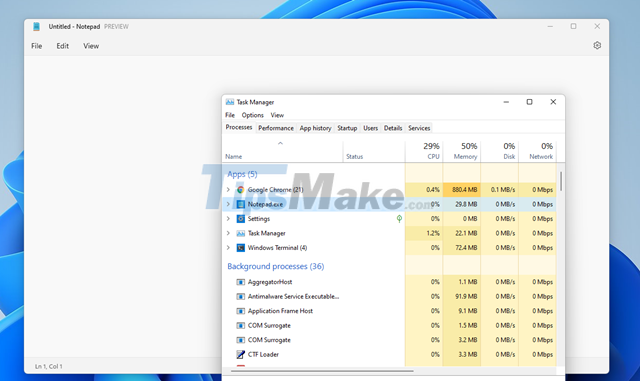This screenshot has width=640, height=381.
Task: Click the Task Manager vertical scrollbar thumb
Action: (x=561, y=181)
